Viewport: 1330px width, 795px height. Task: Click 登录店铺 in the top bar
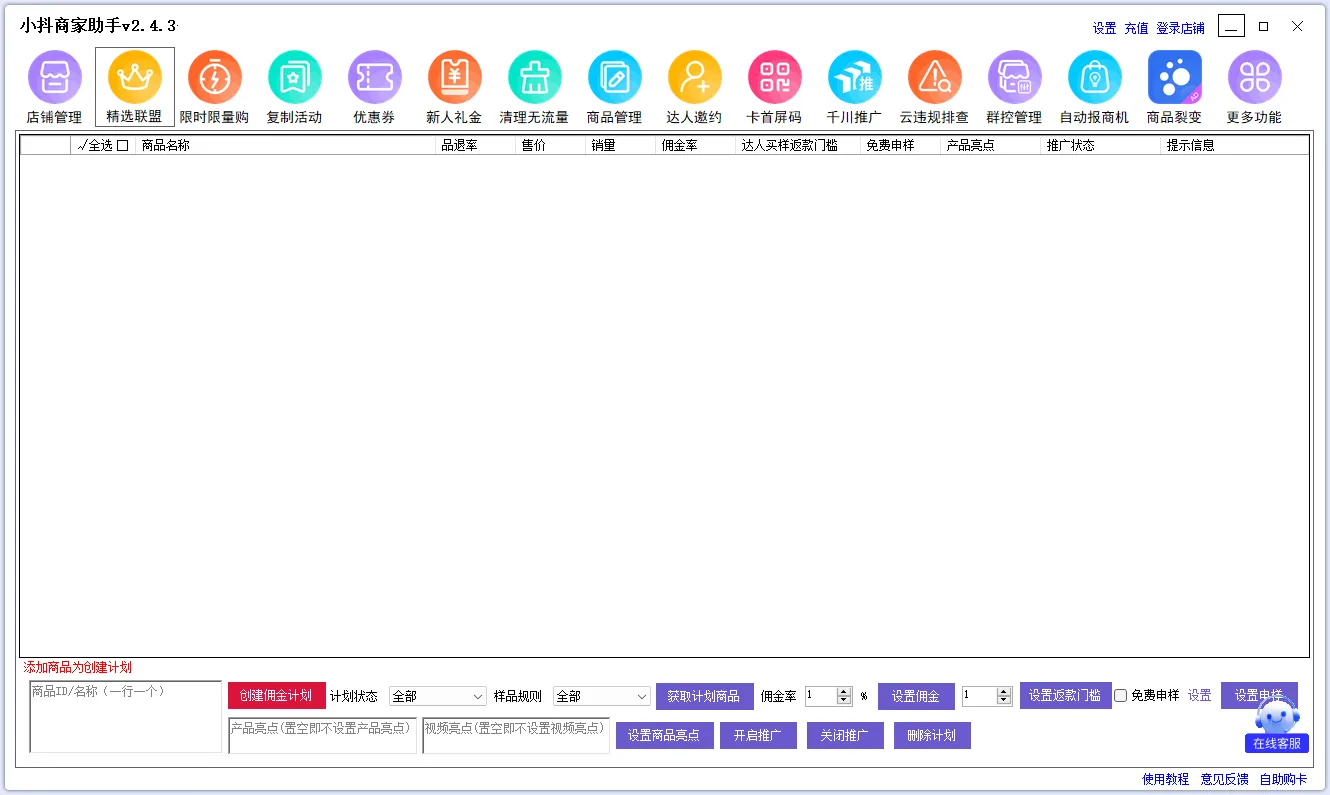click(x=1180, y=28)
